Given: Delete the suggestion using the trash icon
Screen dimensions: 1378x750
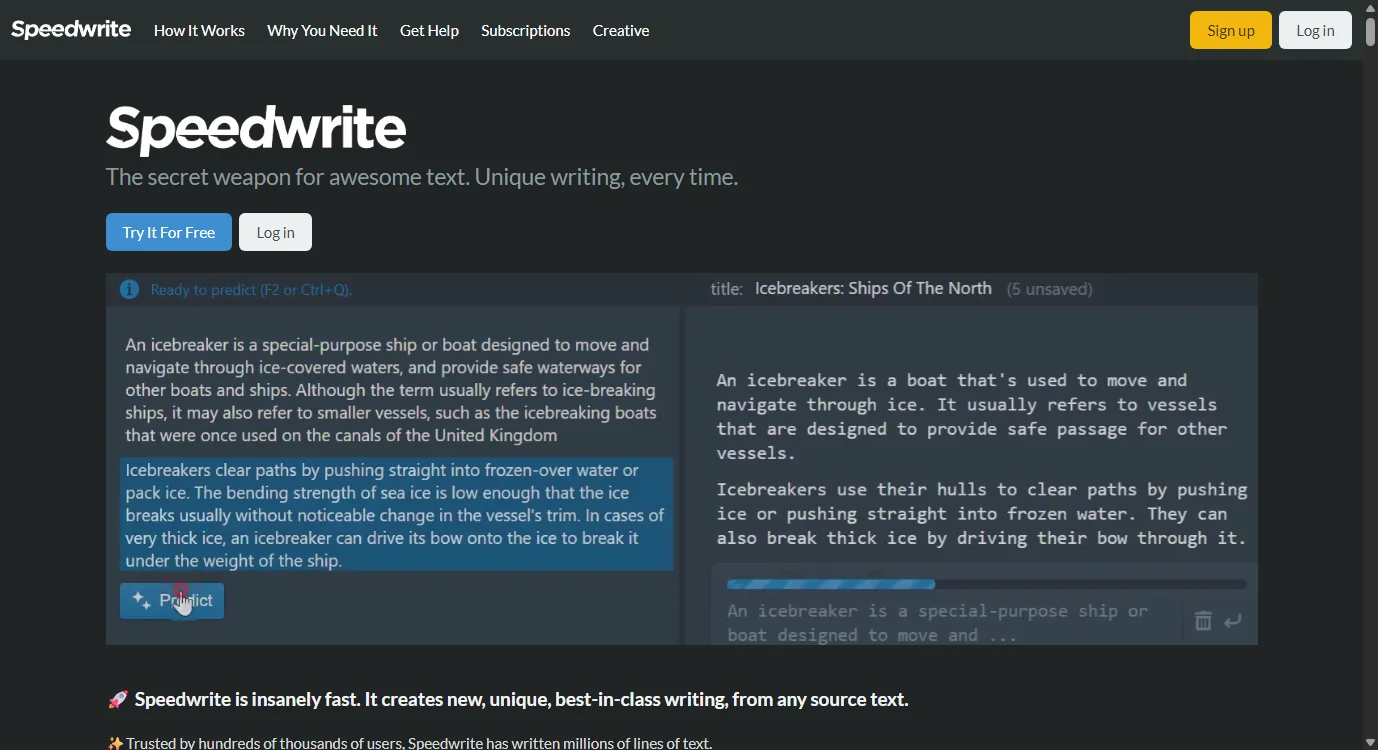Looking at the screenshot, I should coord(1202,621).
